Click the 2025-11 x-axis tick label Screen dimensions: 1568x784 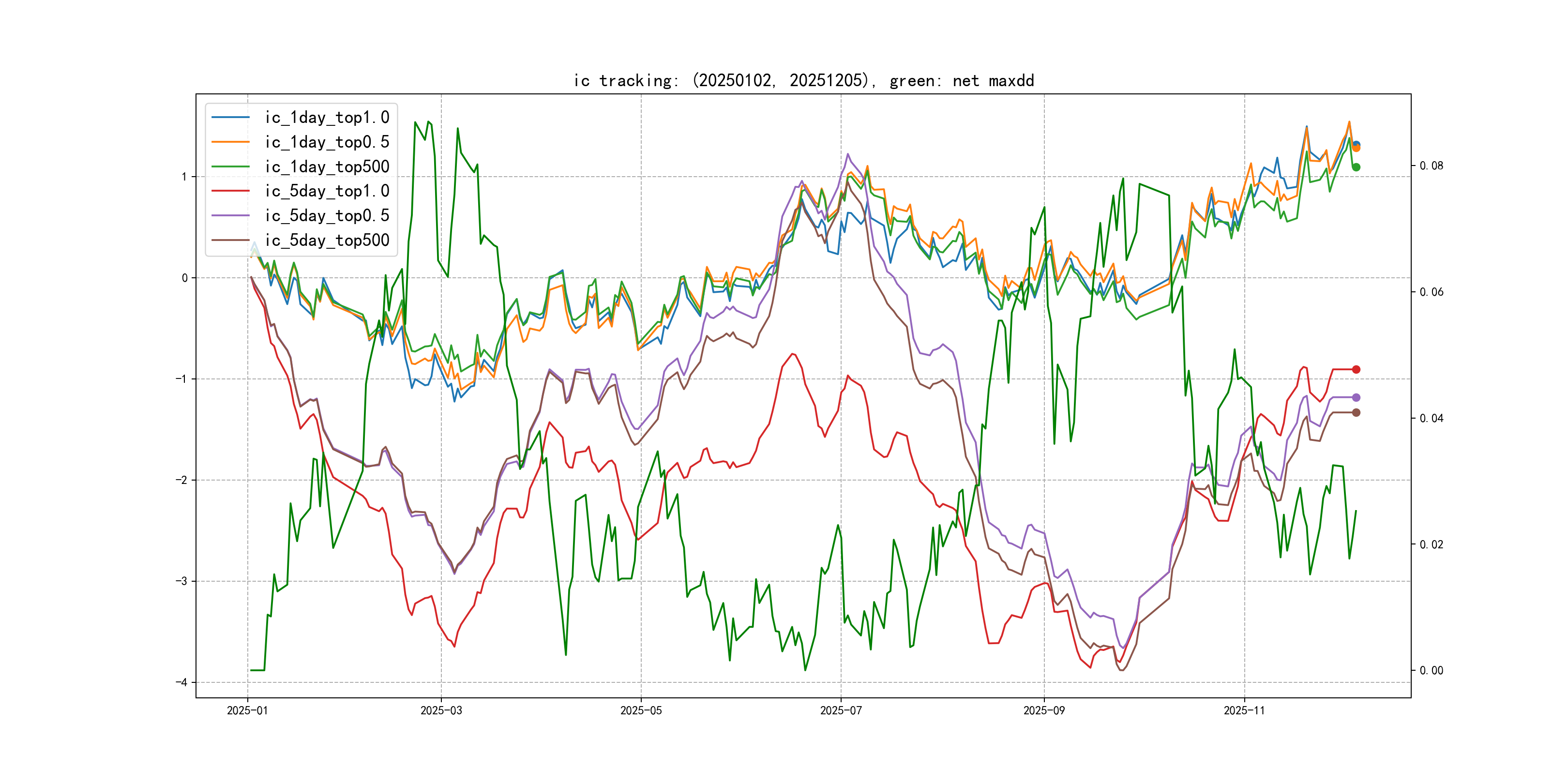(1244, 710)
